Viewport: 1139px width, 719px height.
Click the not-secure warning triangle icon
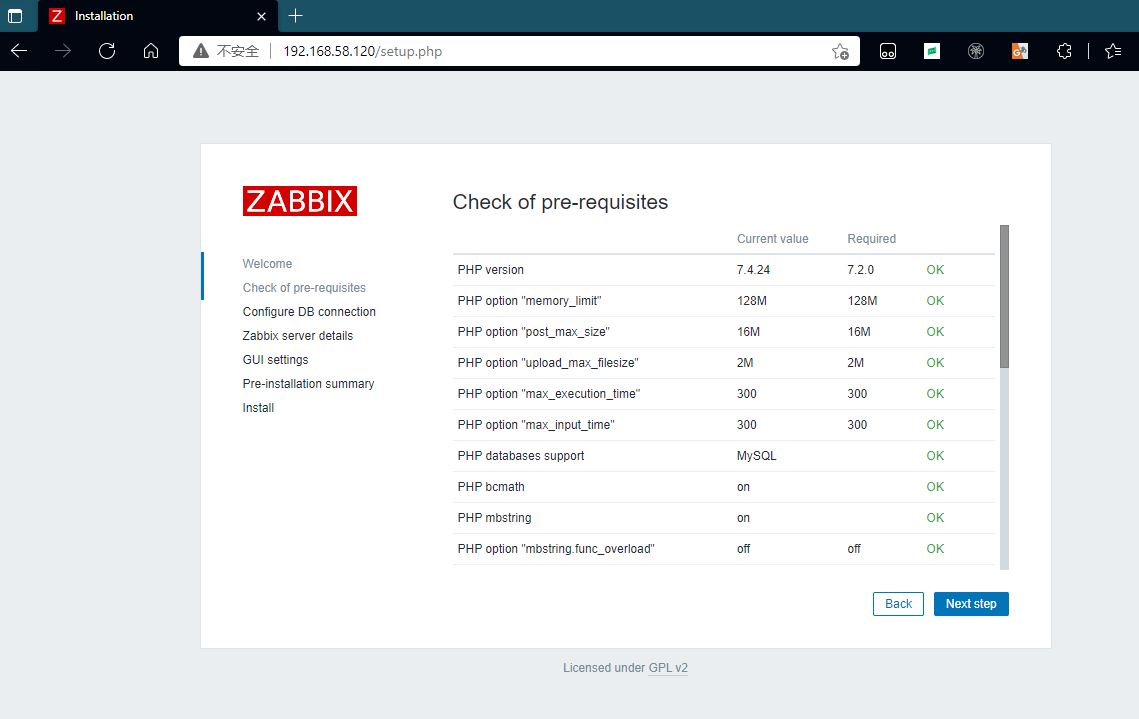[x=201, y=51]
